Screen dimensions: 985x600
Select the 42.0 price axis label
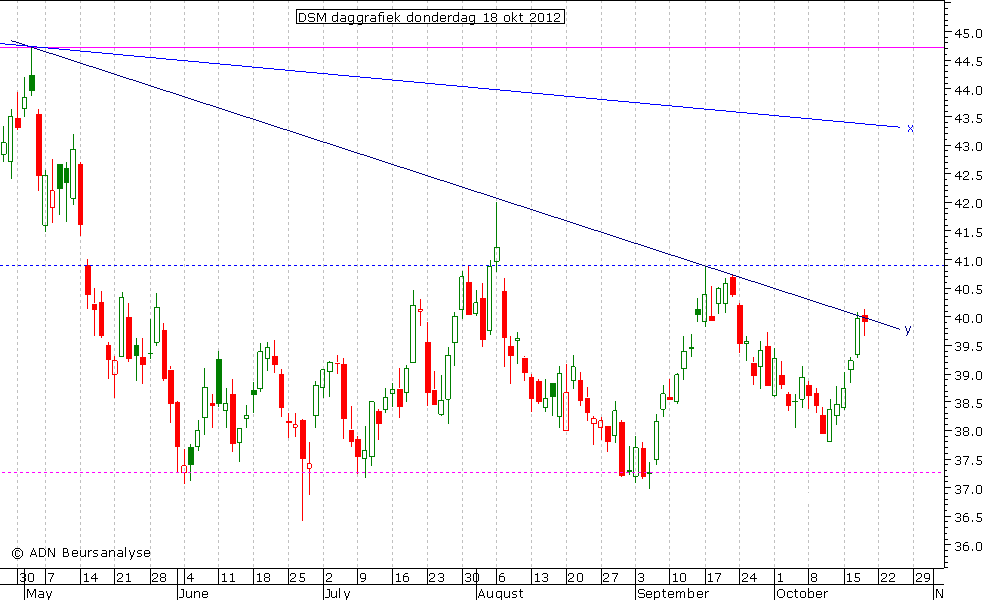tap(968, 204)
